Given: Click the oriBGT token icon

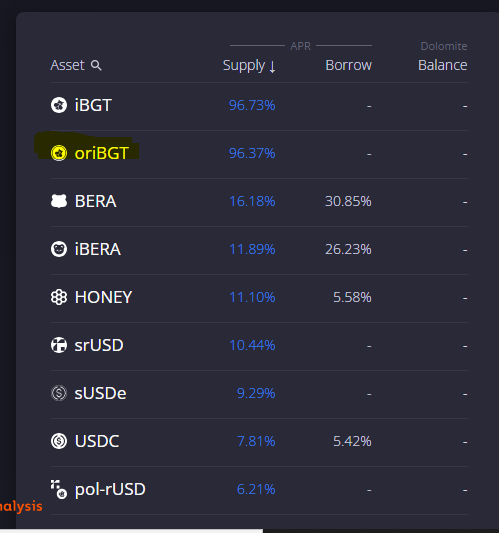Looking at the screenshot, I should [x=59, y=153].
